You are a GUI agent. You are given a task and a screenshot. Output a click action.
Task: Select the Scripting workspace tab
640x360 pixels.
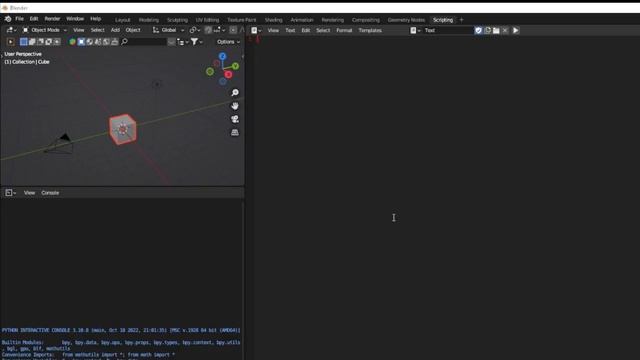443,20
